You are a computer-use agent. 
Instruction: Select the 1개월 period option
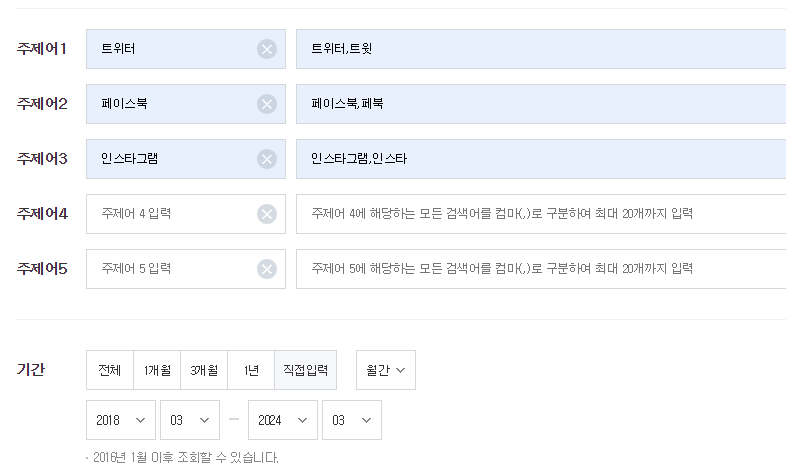click(x=157, y=370)
